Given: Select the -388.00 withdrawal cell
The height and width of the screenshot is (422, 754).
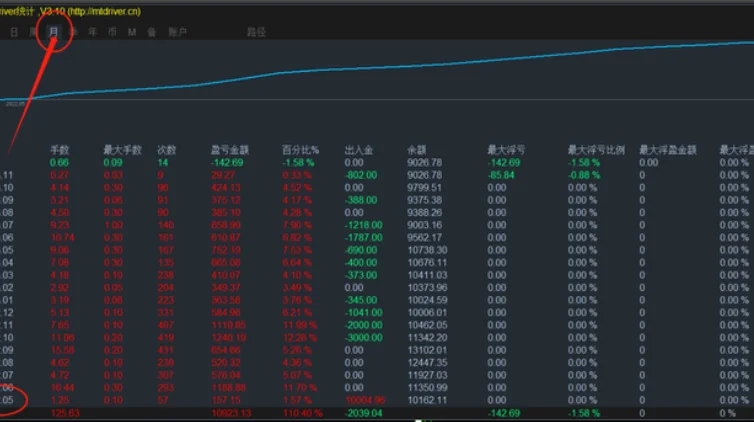Looking at the screenshot, I should coord(361,200).
